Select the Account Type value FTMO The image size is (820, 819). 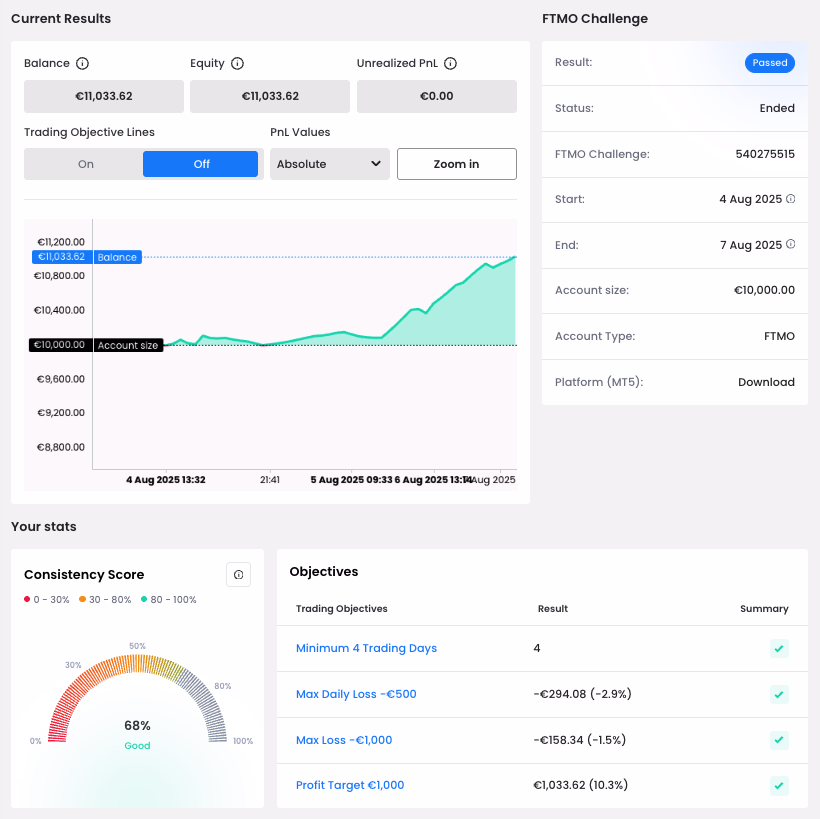pyautogui.click(x=779, y=336)
